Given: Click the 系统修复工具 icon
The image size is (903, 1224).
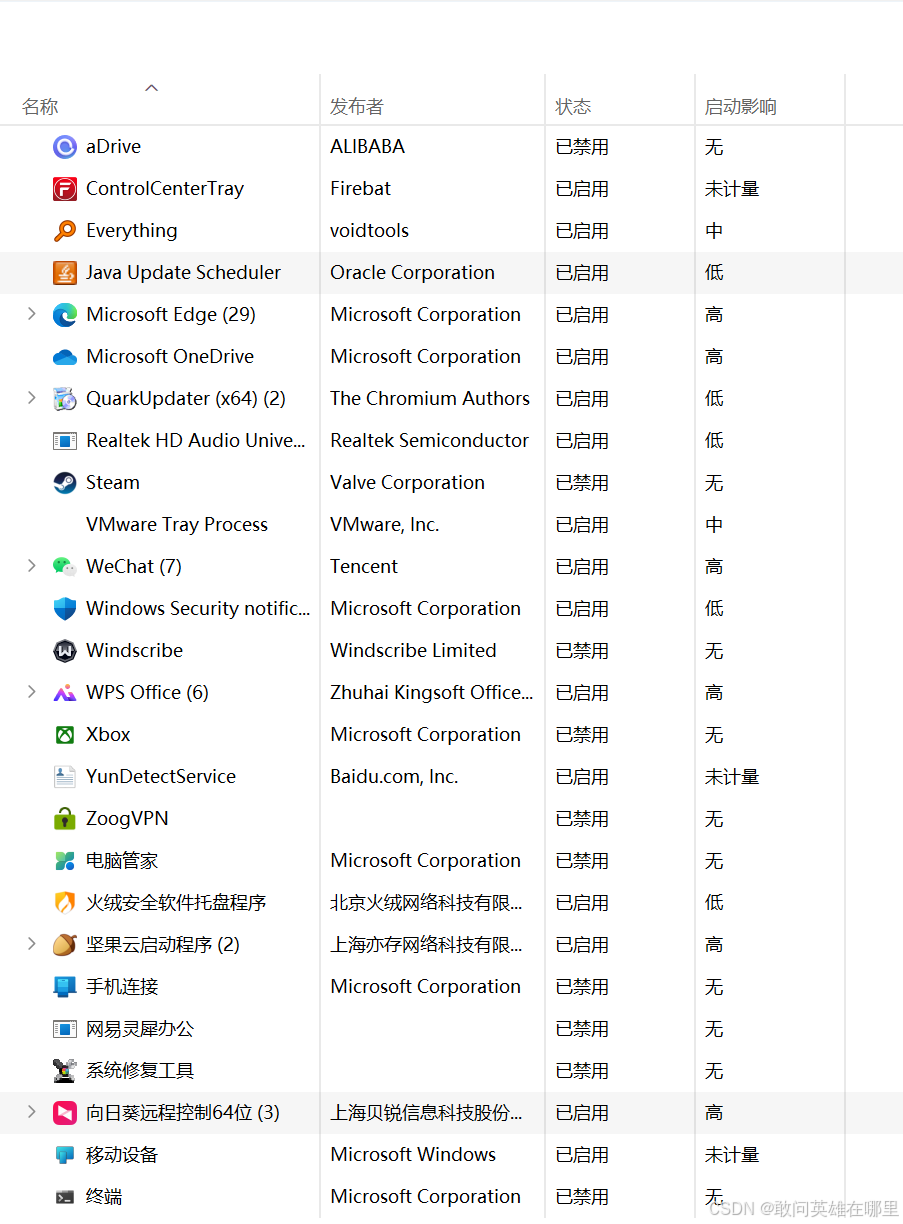Looking at the screenshot, I should click(65, 1071).
